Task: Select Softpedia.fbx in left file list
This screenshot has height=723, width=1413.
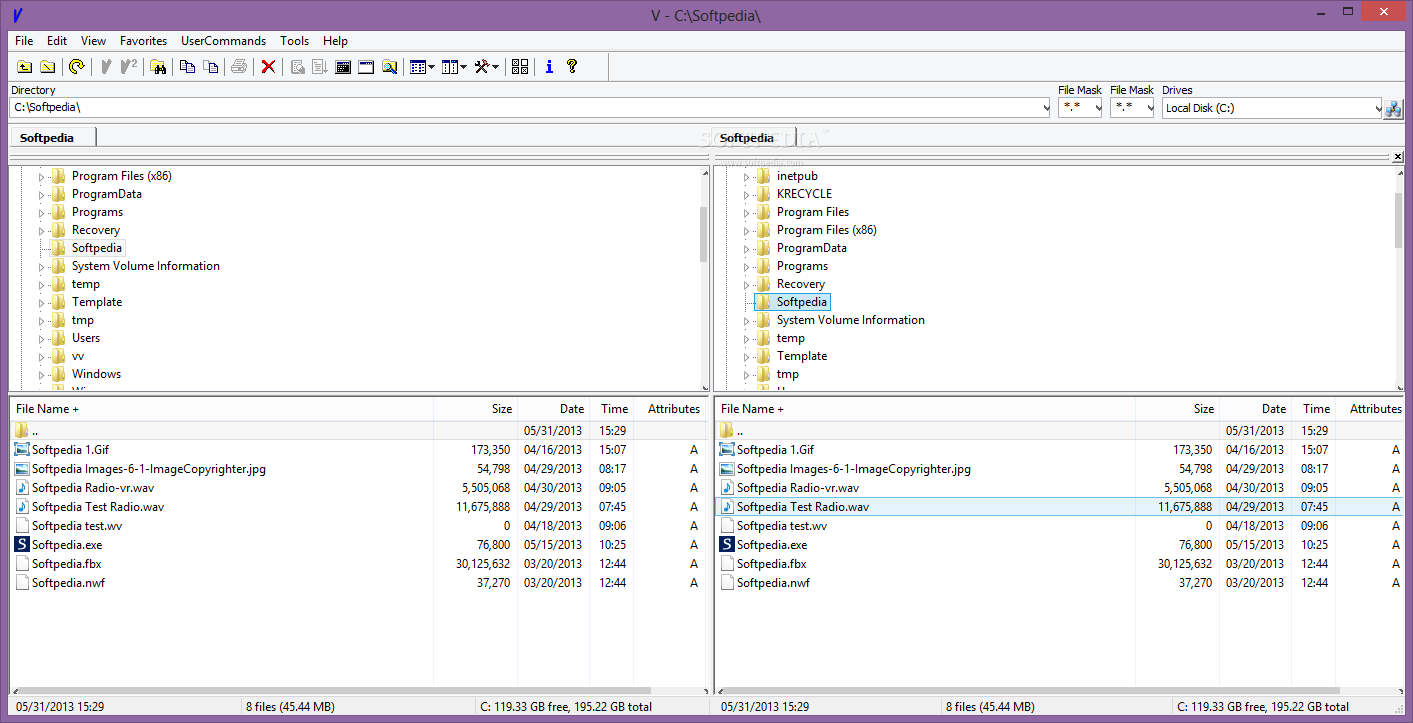Action: tap(67, 564)
